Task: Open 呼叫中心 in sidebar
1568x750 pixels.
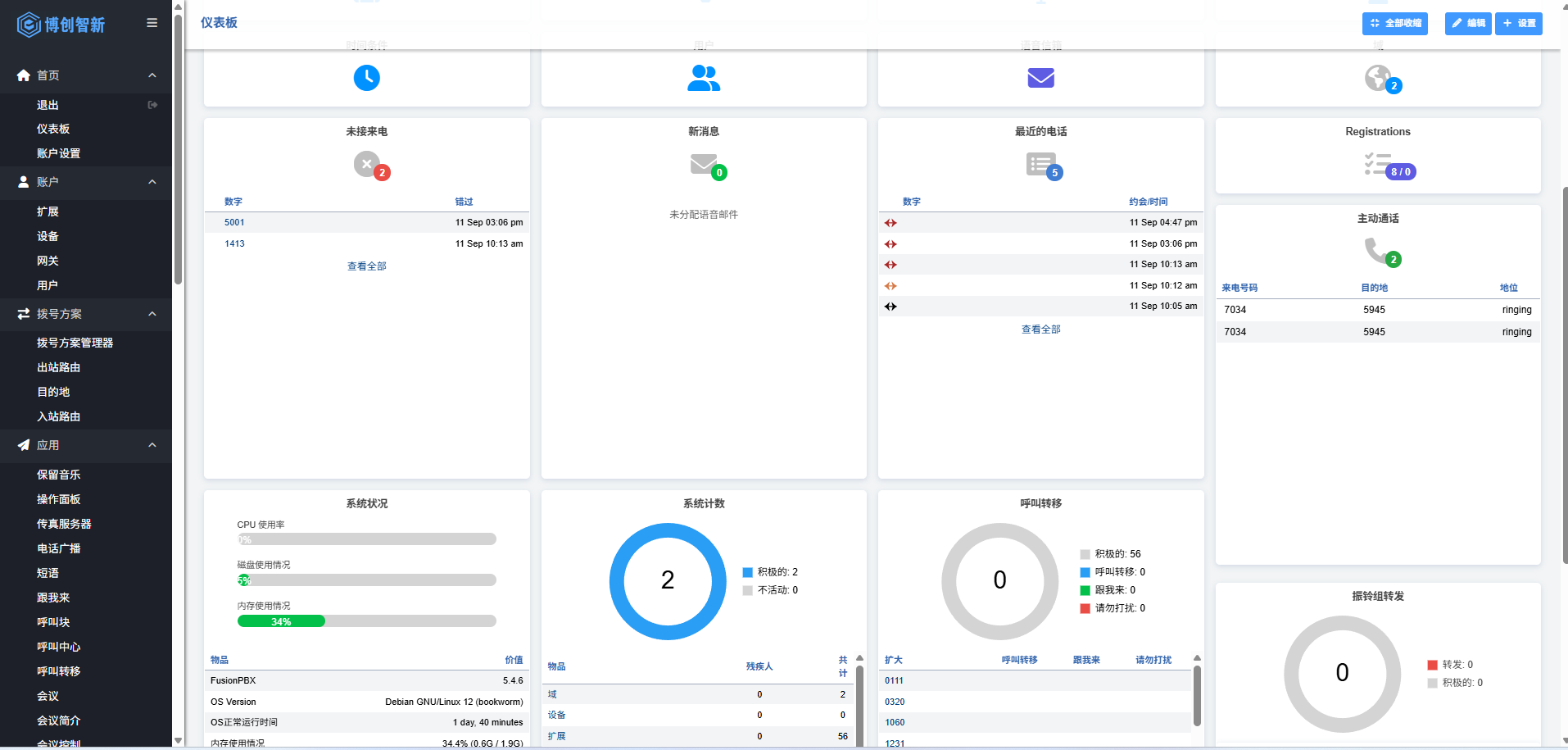Action: click(58, 647)
